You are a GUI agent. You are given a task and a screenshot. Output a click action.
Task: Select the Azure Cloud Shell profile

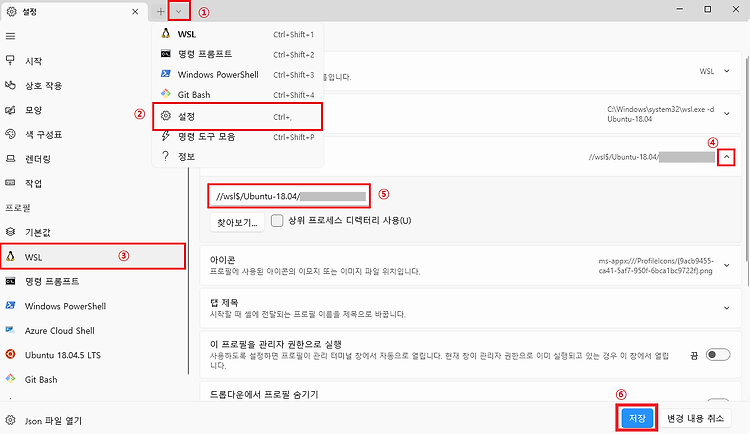coord(93,330)
